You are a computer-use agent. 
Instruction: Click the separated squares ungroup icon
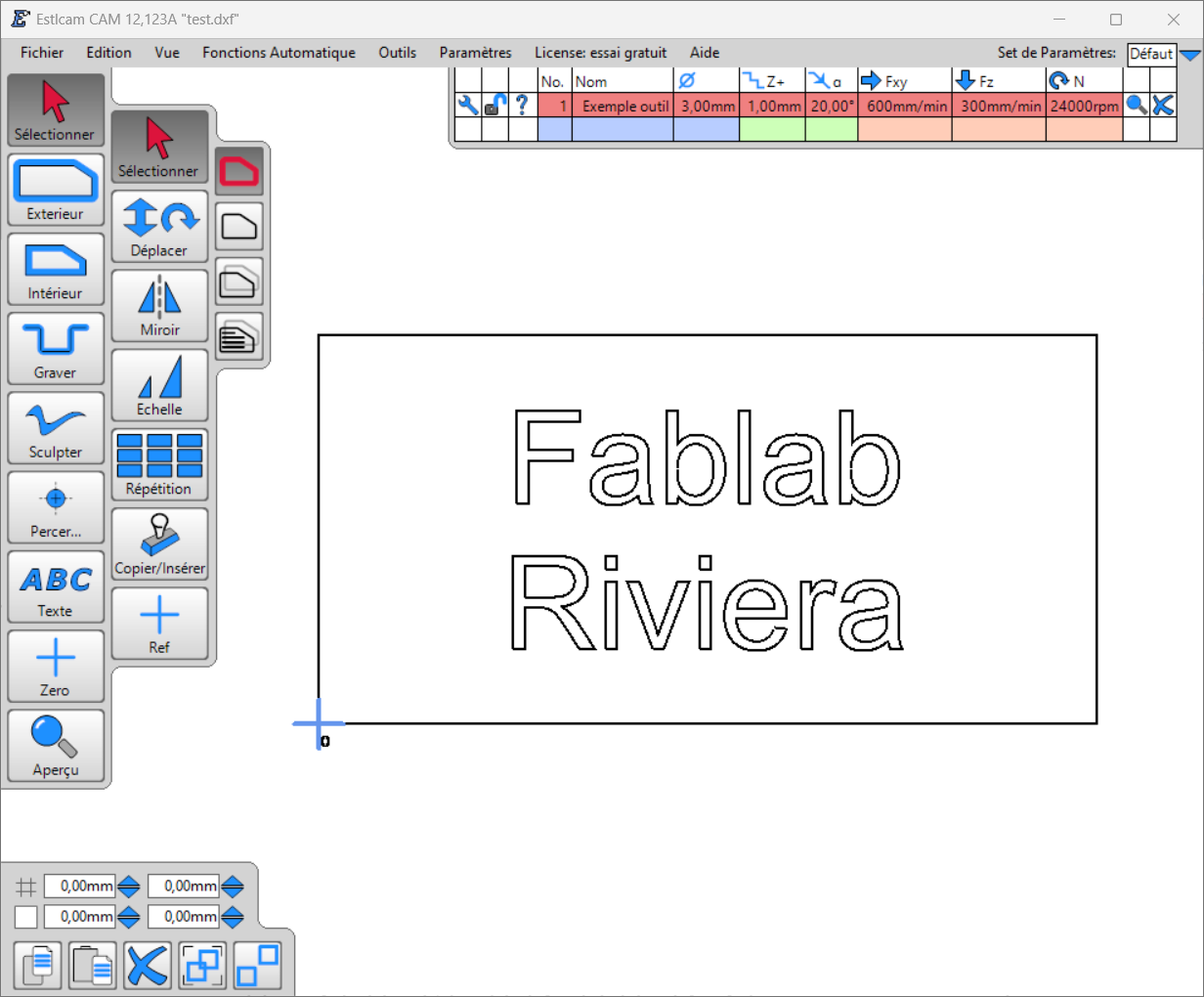[x=257, y=966]
